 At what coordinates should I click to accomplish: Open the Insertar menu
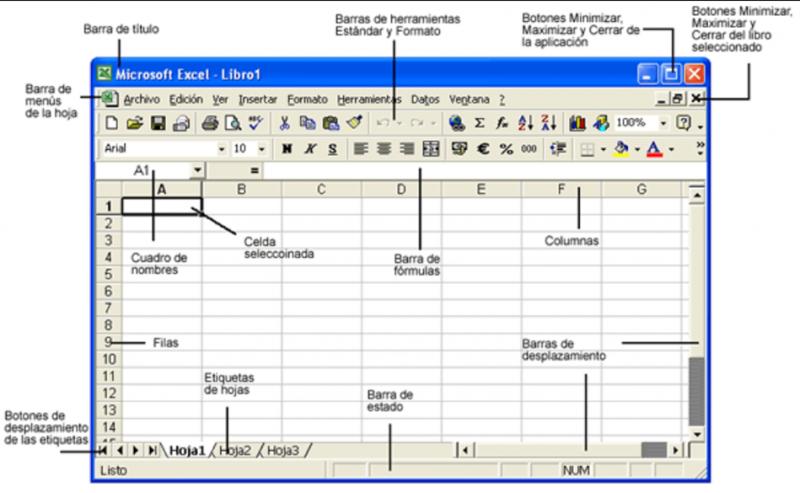[258, 100]
